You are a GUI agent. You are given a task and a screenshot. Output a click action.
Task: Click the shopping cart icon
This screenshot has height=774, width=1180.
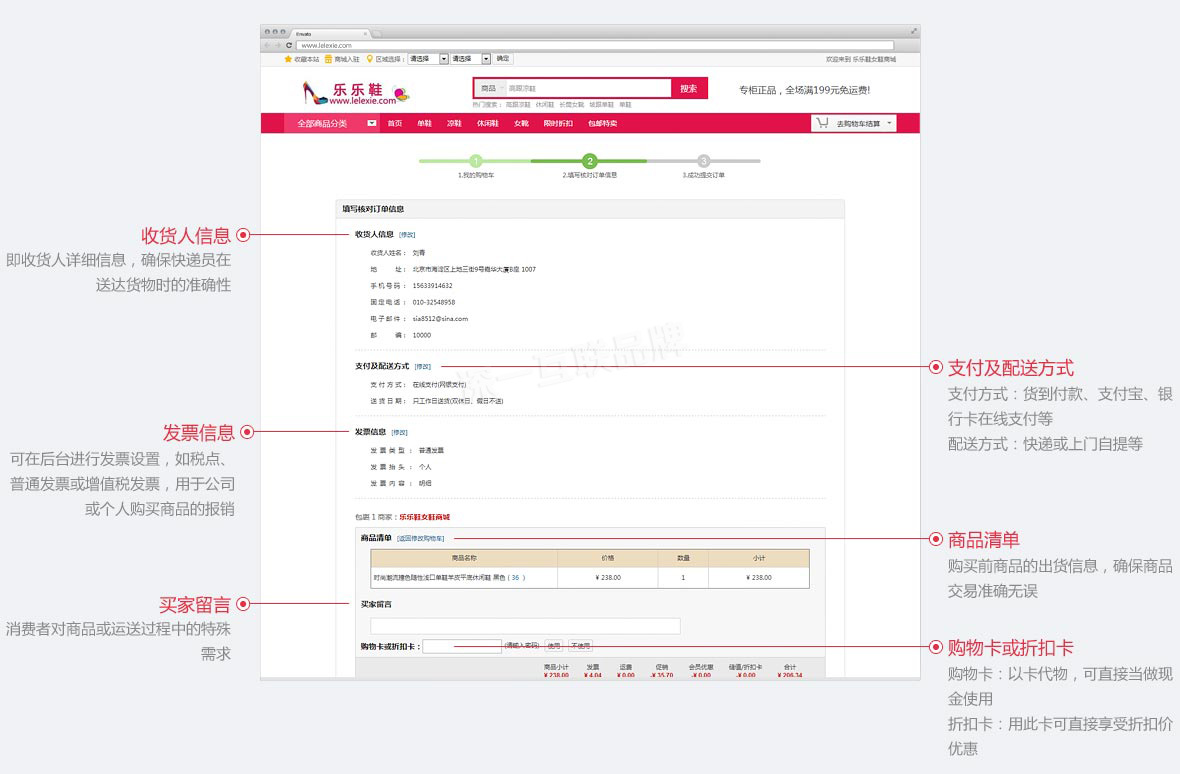click(x=822, y=123)
